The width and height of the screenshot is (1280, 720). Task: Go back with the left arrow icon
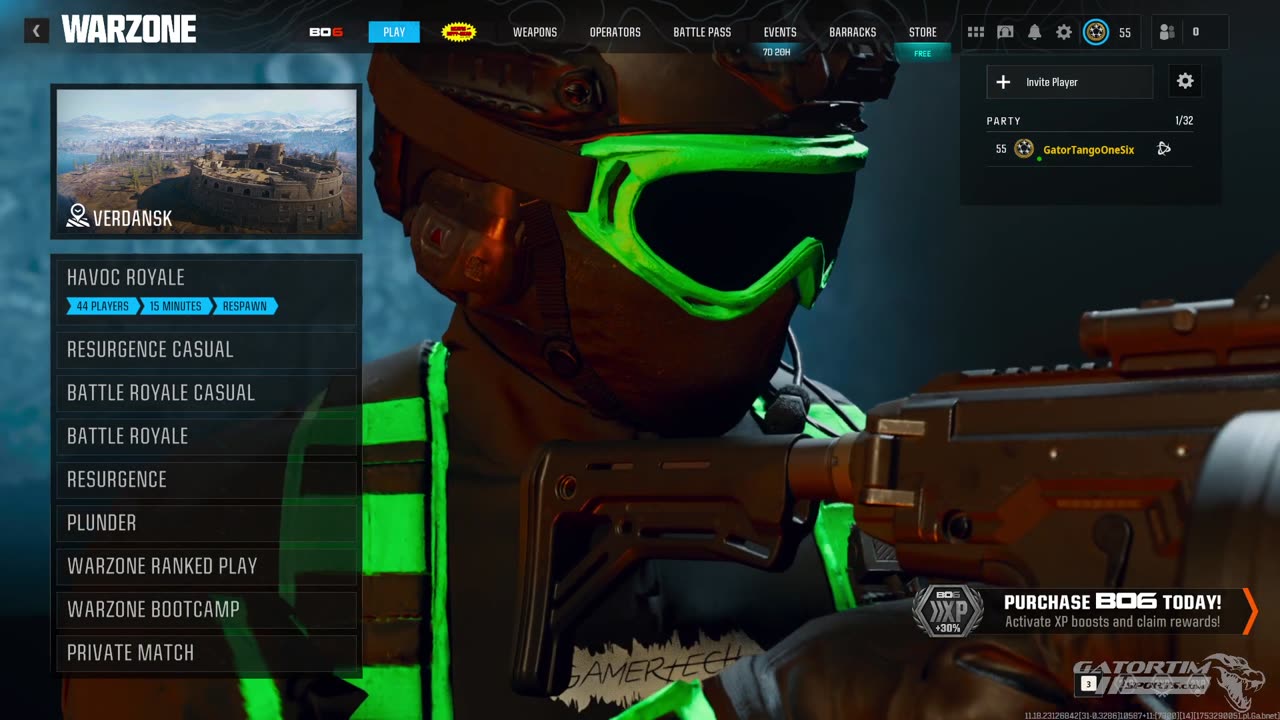tap(36, 31)
